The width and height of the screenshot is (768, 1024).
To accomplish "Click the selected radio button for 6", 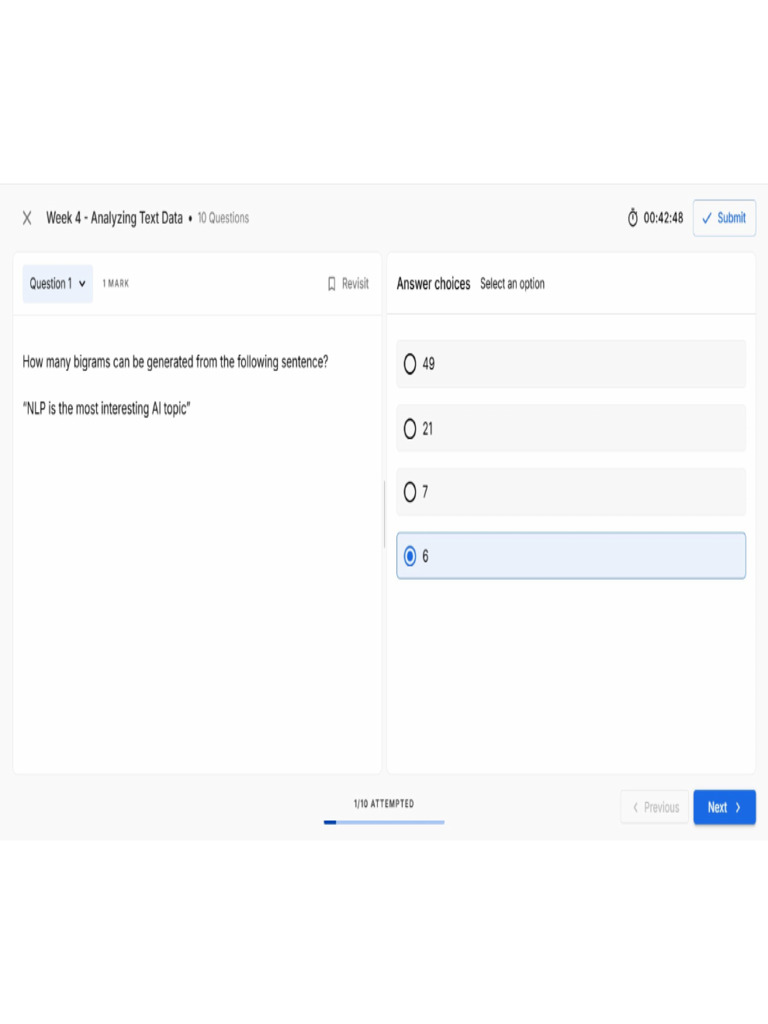I will coord(410,556).
